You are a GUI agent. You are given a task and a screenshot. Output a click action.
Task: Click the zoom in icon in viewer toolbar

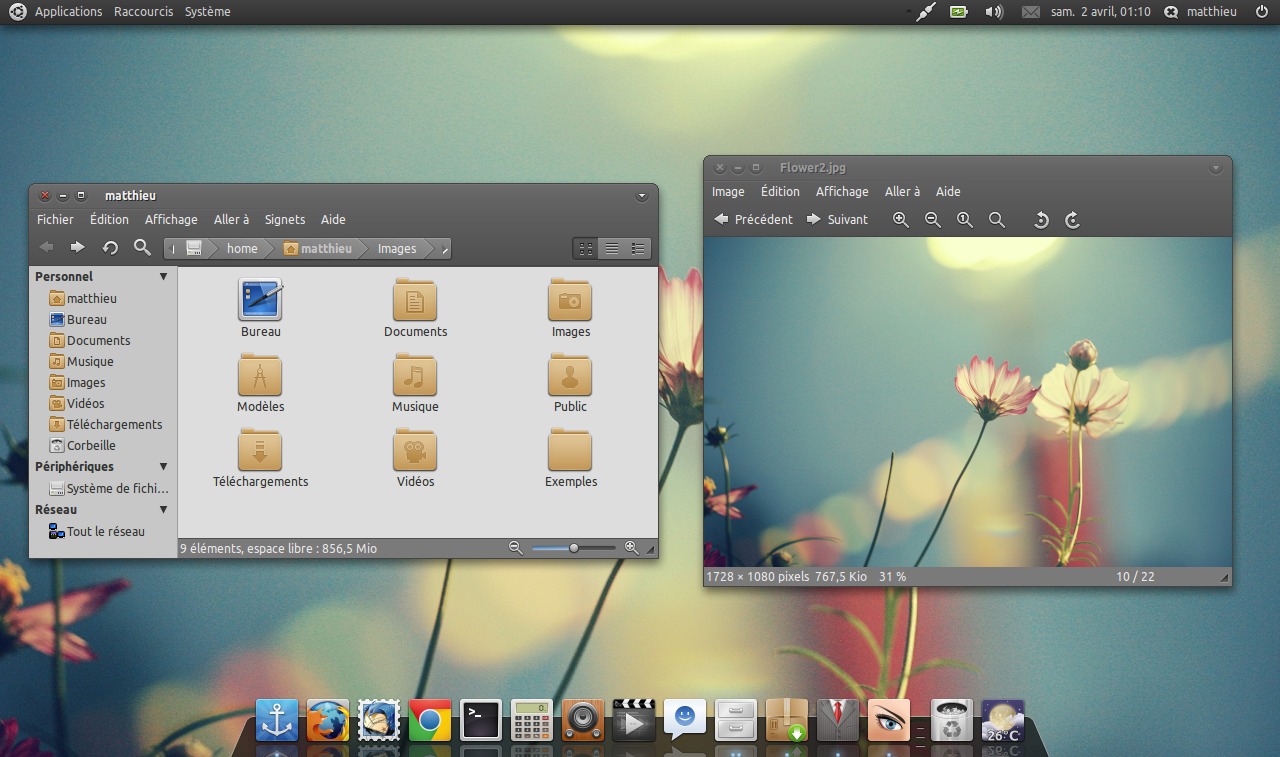click(901, 220)
